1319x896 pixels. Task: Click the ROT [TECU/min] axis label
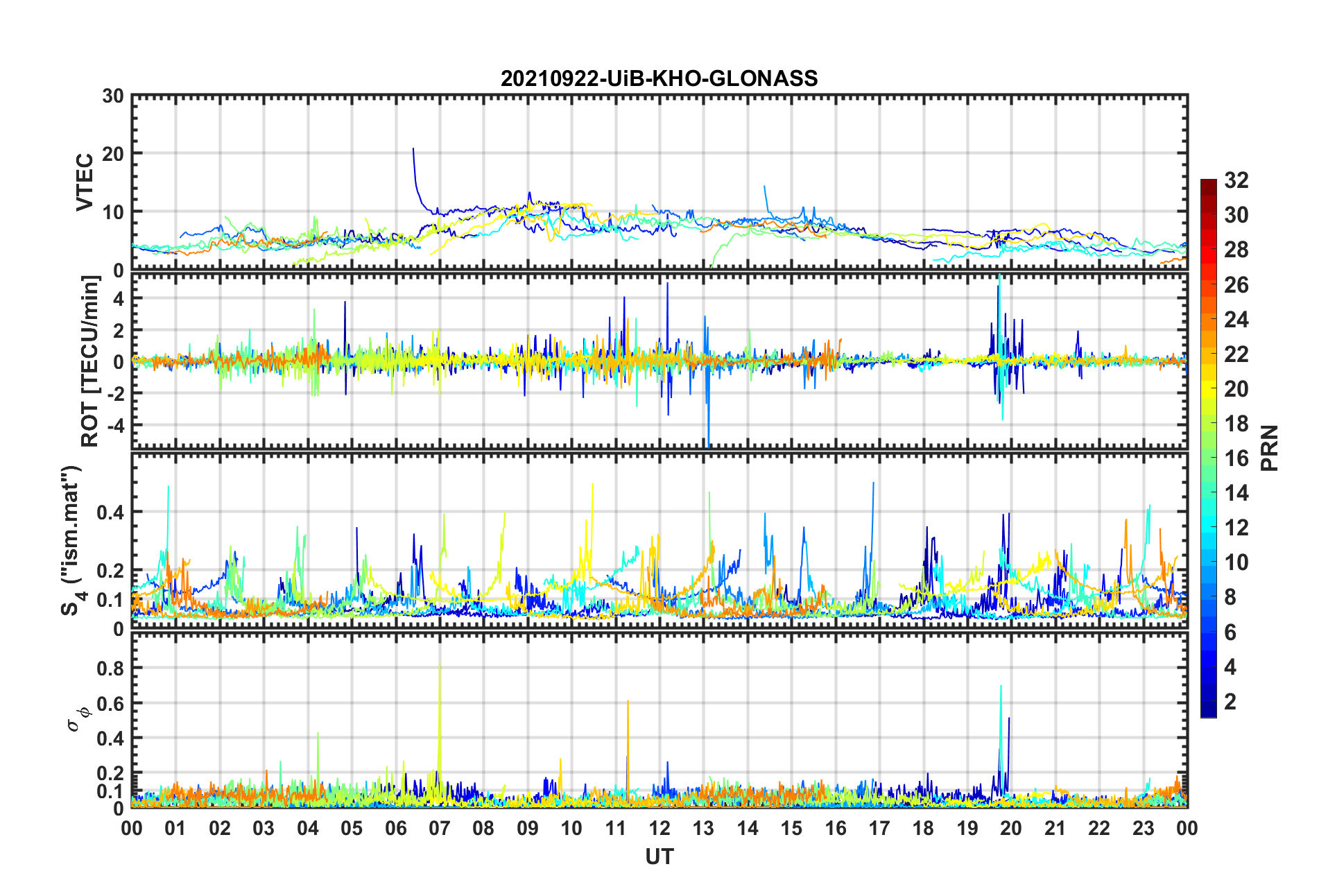click(x=90, y=361)
